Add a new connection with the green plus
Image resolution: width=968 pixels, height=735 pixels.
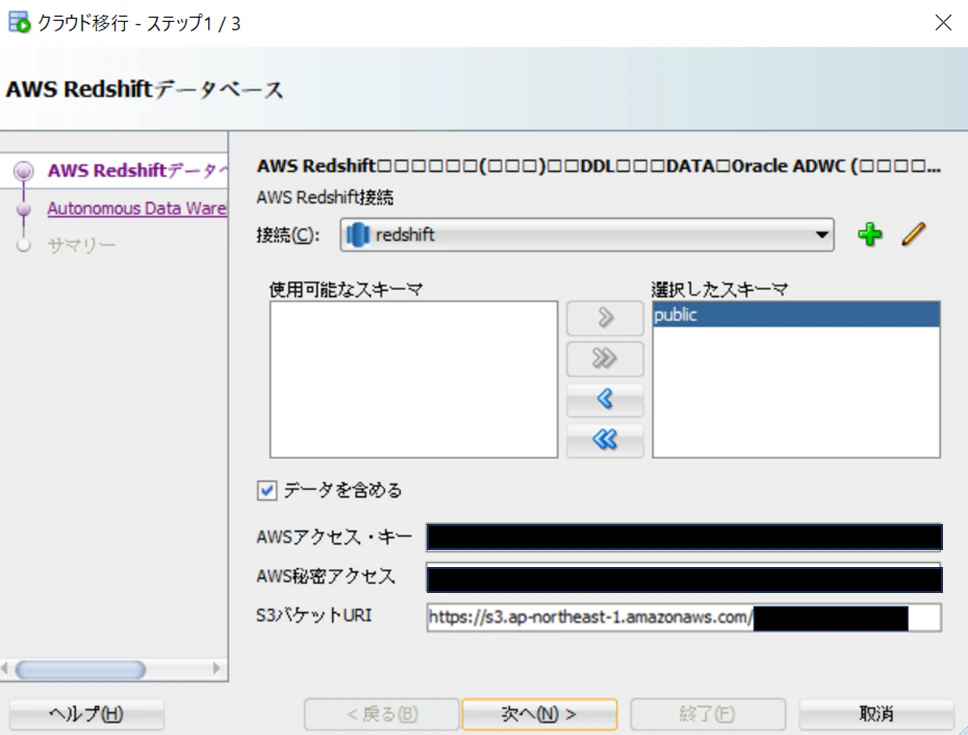point(870,235)
